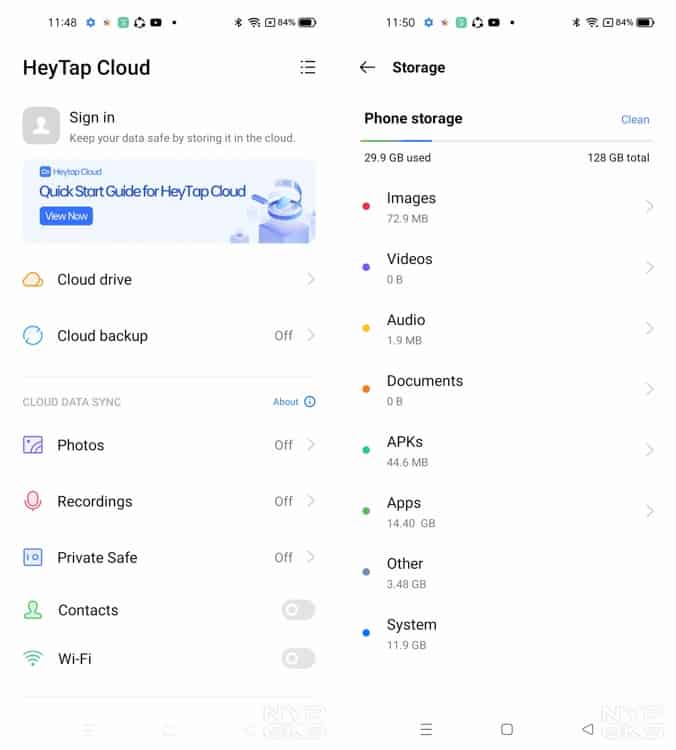Open Images storage details chevron
Screen dimensions: 676x750
649,207
